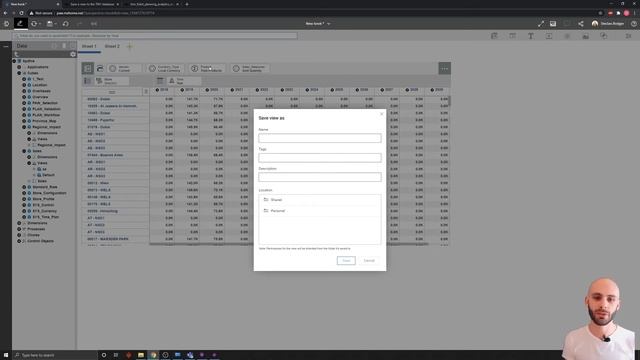
Task: Collapse the Cubes tree node
Action: [19, 73]
